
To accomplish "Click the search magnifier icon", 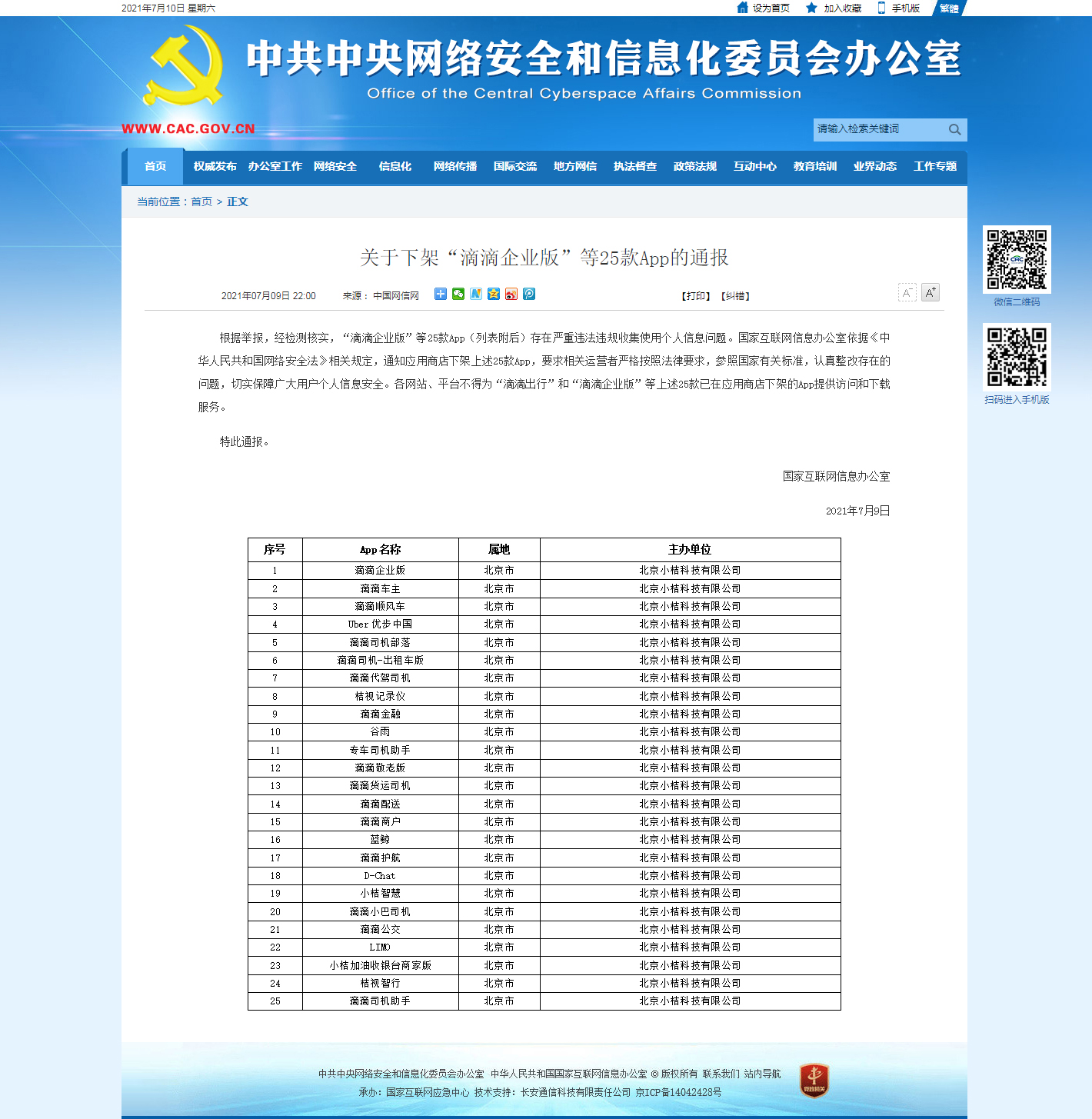I will point(954,129).
